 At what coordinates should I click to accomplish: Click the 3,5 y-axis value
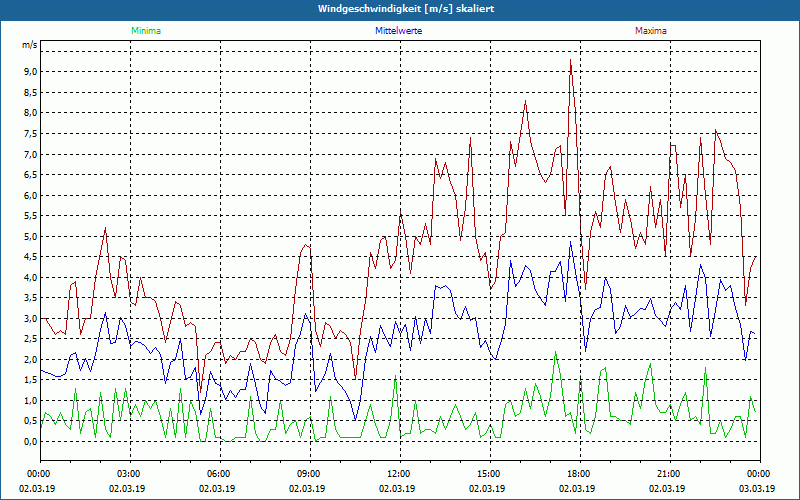(x=31, y=298)
